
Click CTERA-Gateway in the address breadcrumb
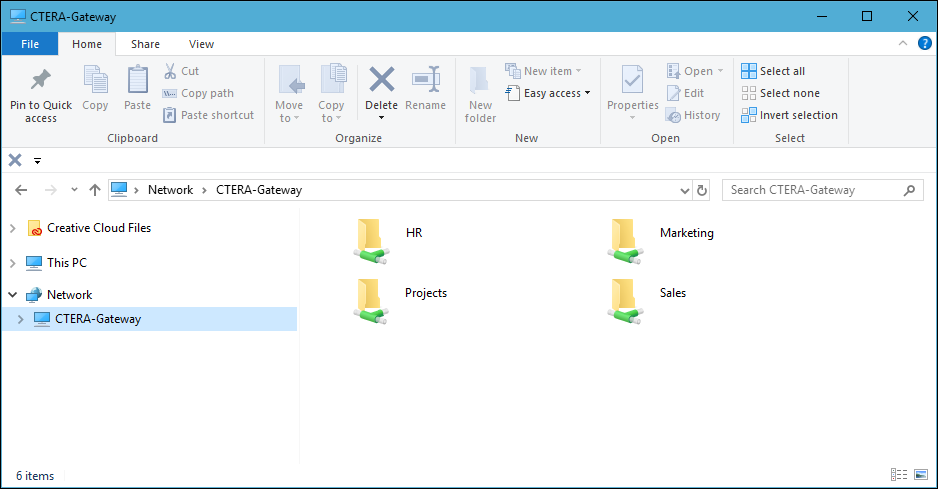(259, 190)
